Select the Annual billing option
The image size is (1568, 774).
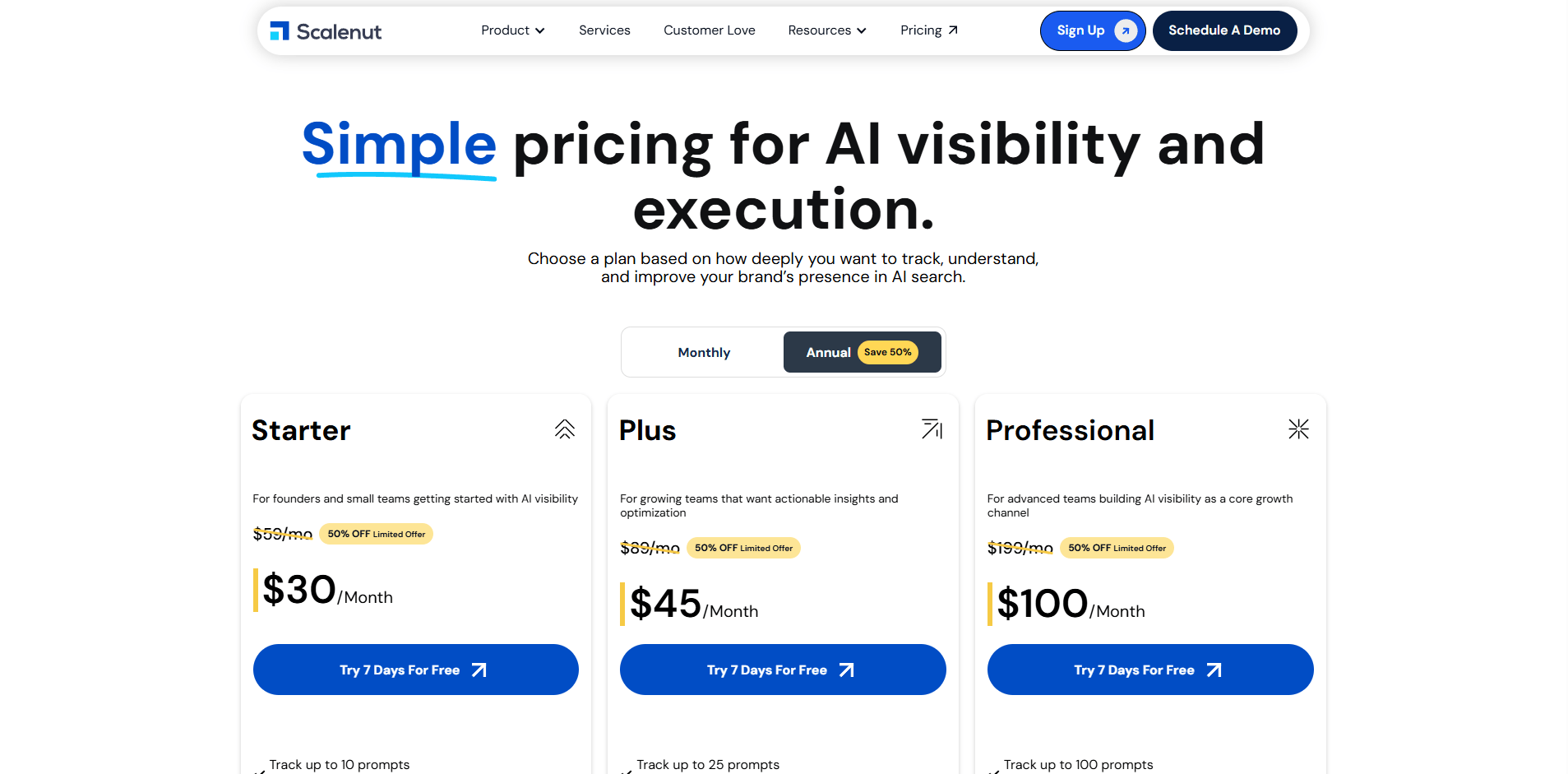[827, 353]
